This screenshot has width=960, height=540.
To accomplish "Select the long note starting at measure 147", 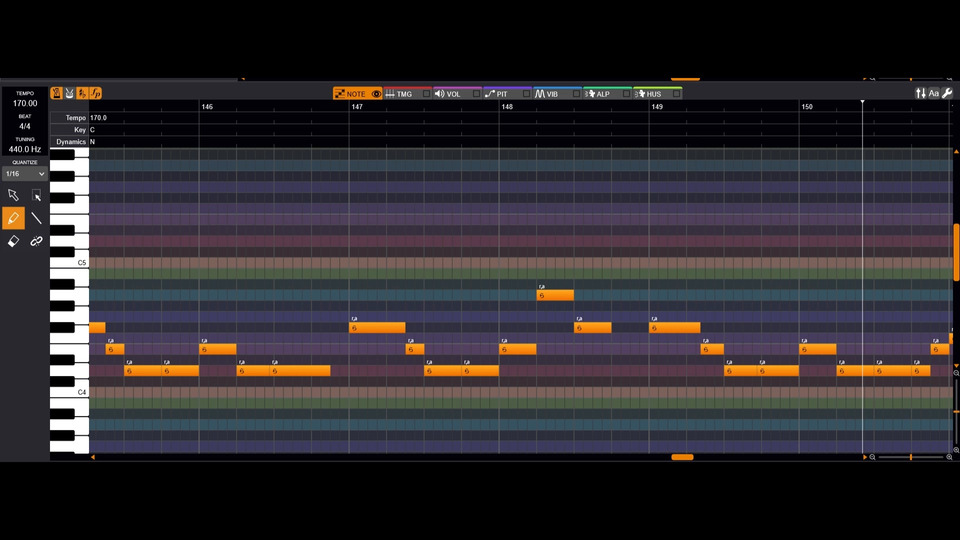I will (377, 328).
